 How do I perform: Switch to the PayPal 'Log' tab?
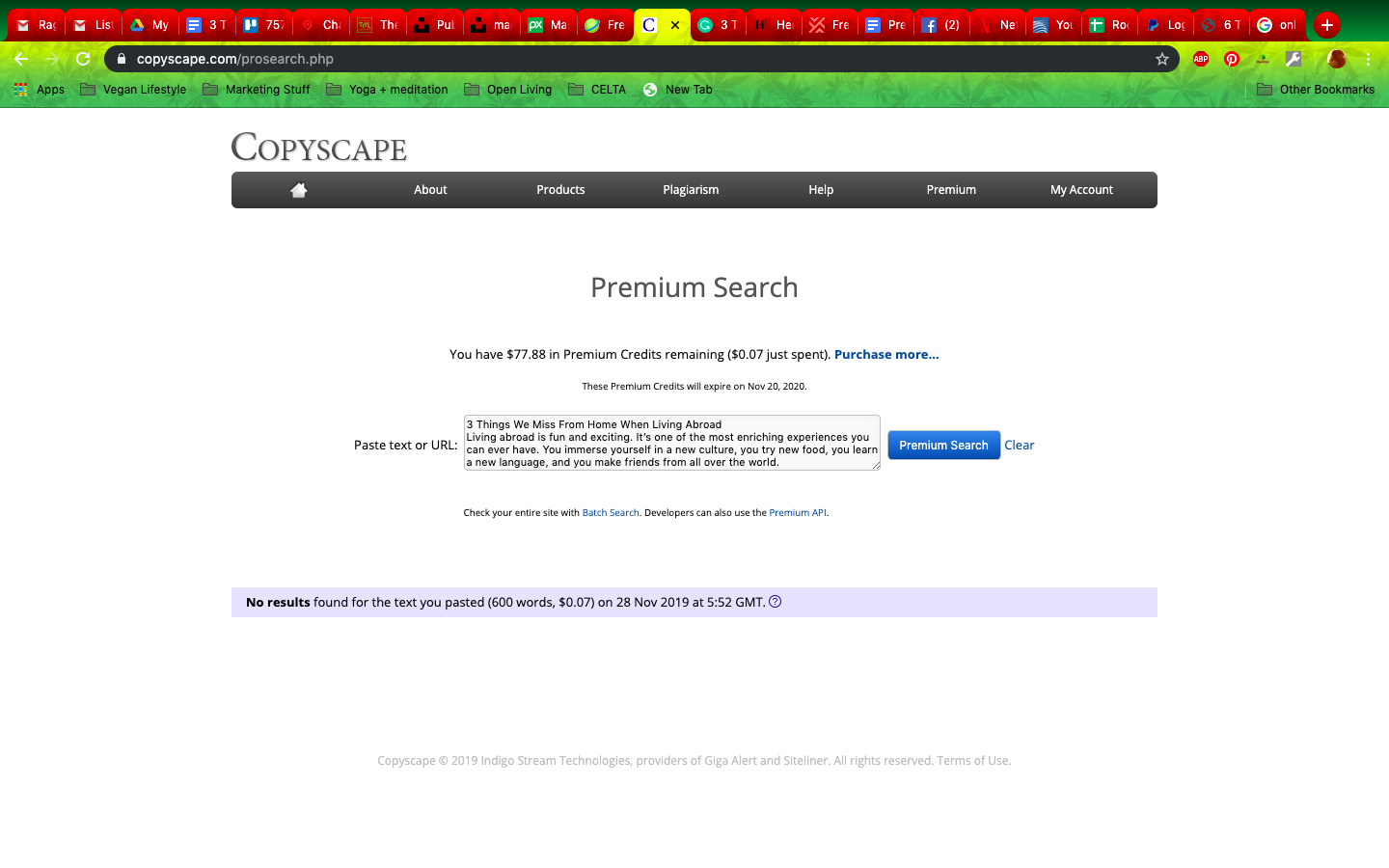pyautogui.click(x=1165, y=25)
